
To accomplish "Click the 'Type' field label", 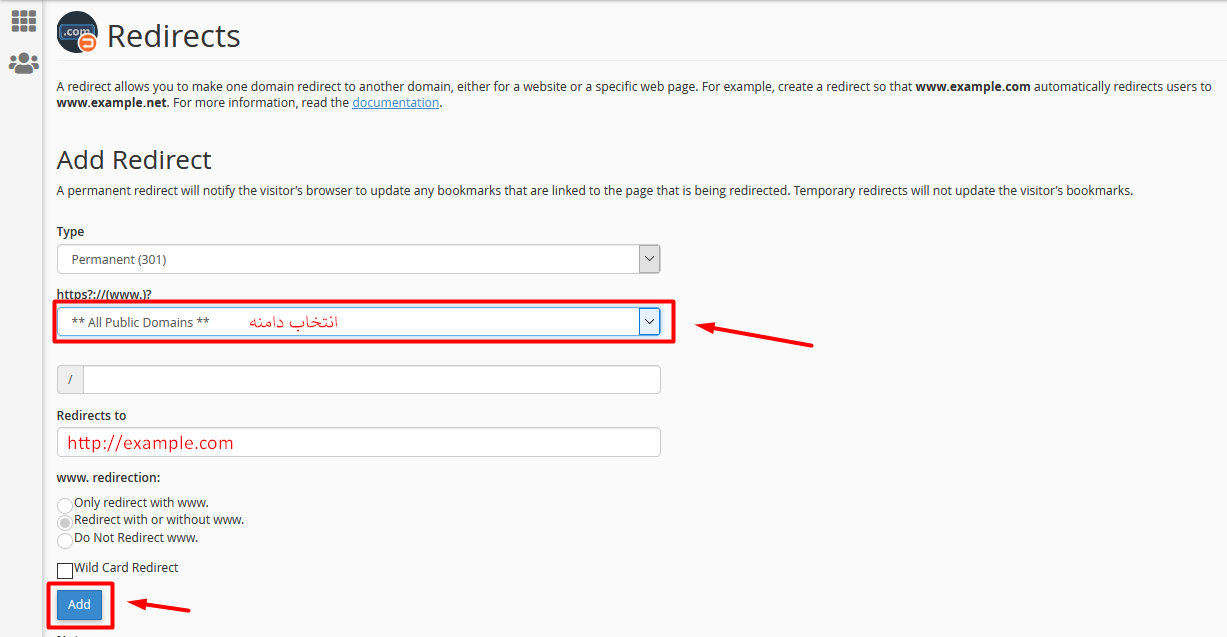I will pyautogui.click(x=70, y=232).
